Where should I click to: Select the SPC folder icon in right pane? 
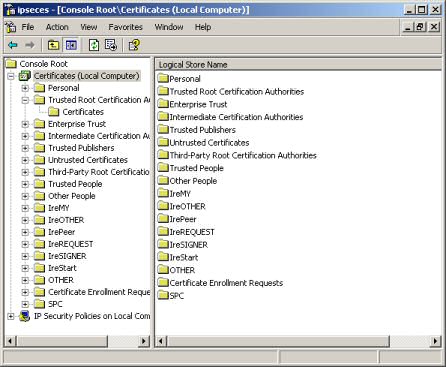coord(163,295)
